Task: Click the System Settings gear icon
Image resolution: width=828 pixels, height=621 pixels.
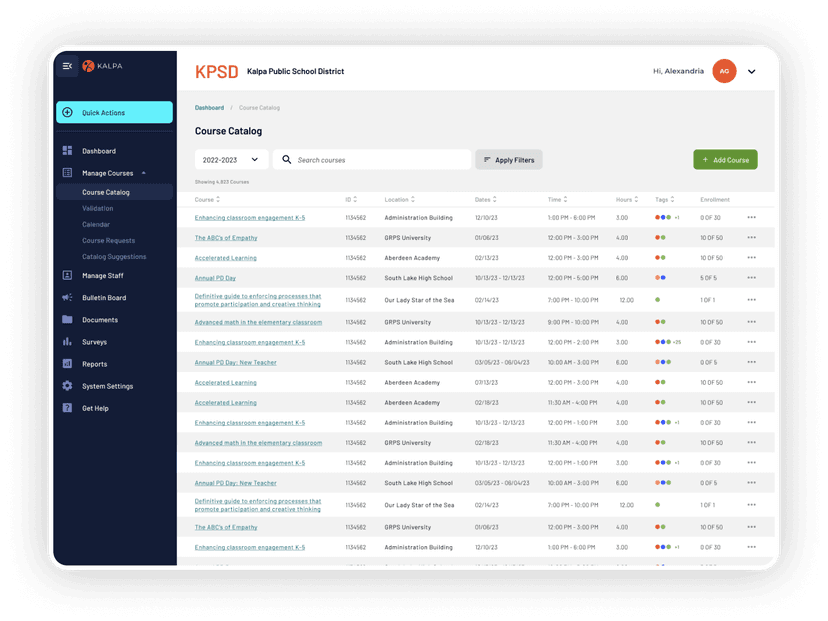Action: [67, 386]
